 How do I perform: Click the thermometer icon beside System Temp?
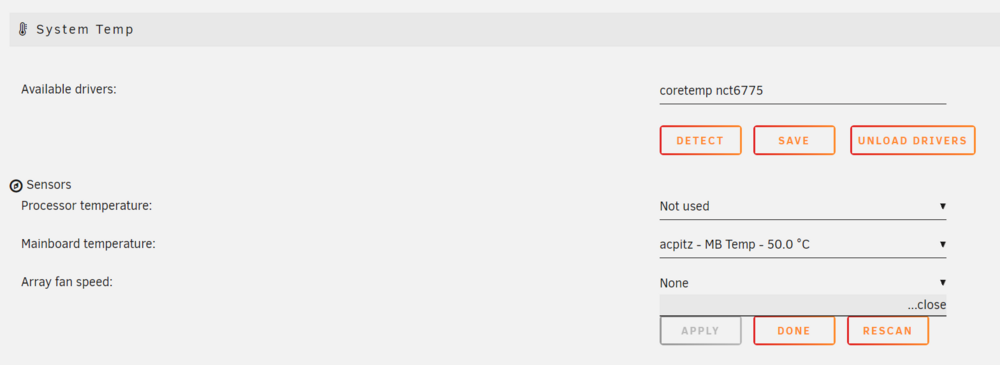23,29
